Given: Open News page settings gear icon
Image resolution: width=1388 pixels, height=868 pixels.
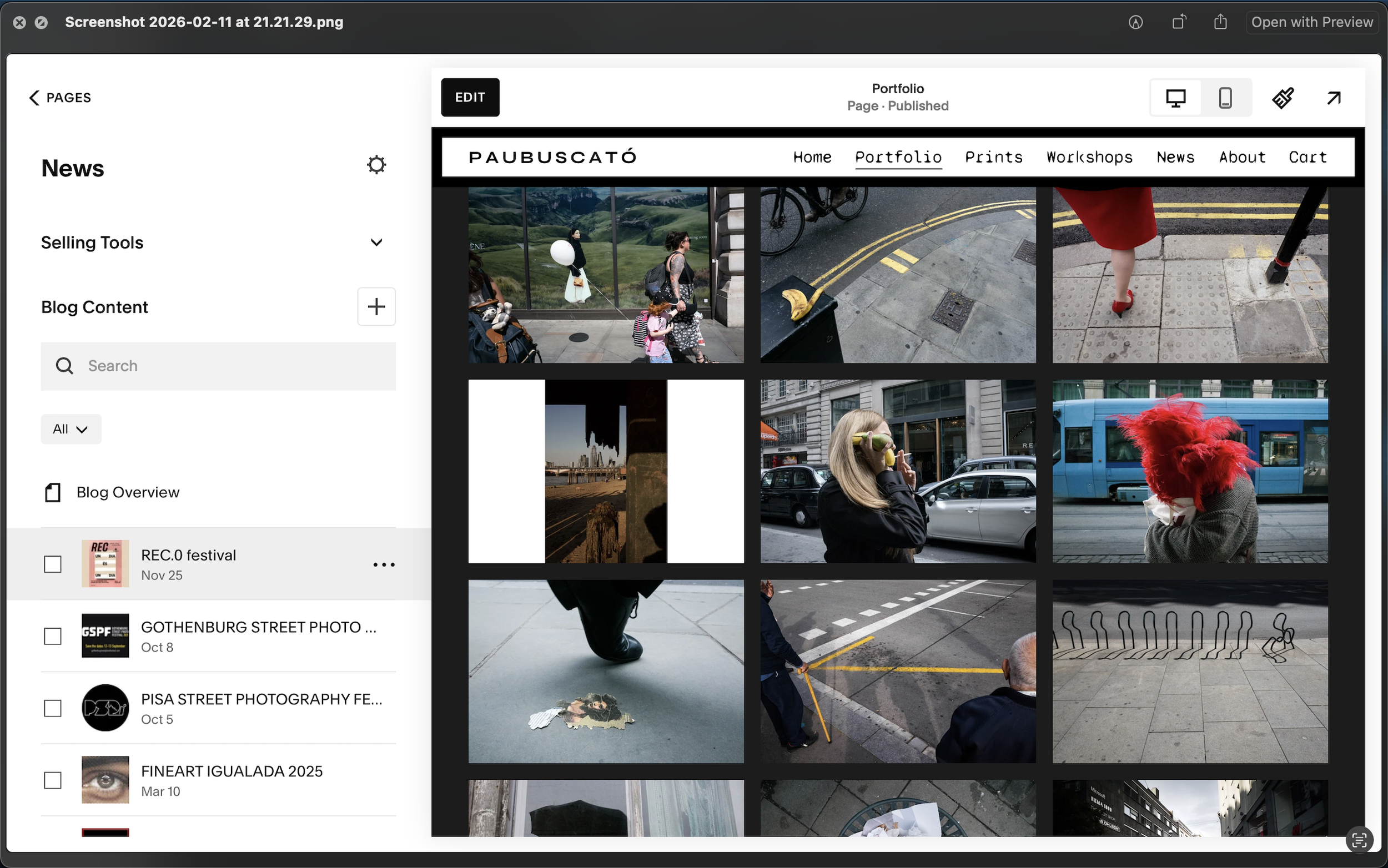Looking at the screenshot, I should pyautogui.click(x=376, y=165).
